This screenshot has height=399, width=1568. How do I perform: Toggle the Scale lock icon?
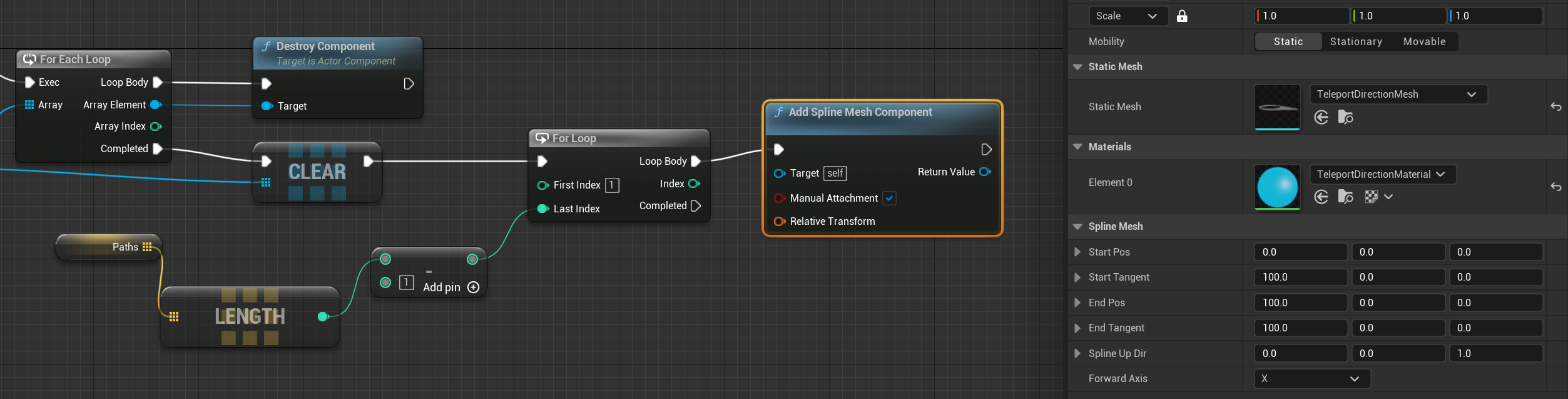click(x=1181, y=16)
